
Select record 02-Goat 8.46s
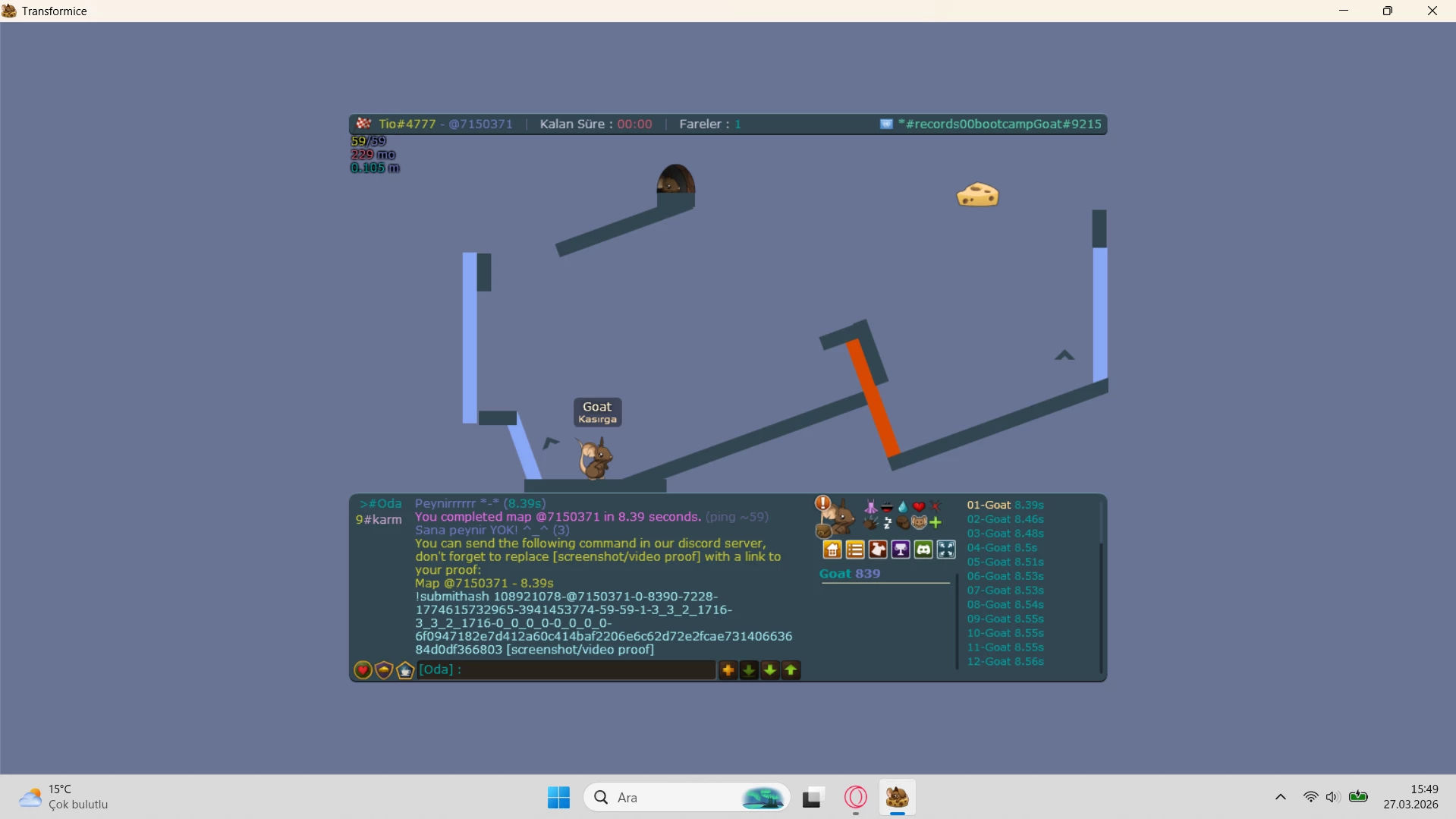[x=1005, y=519]
